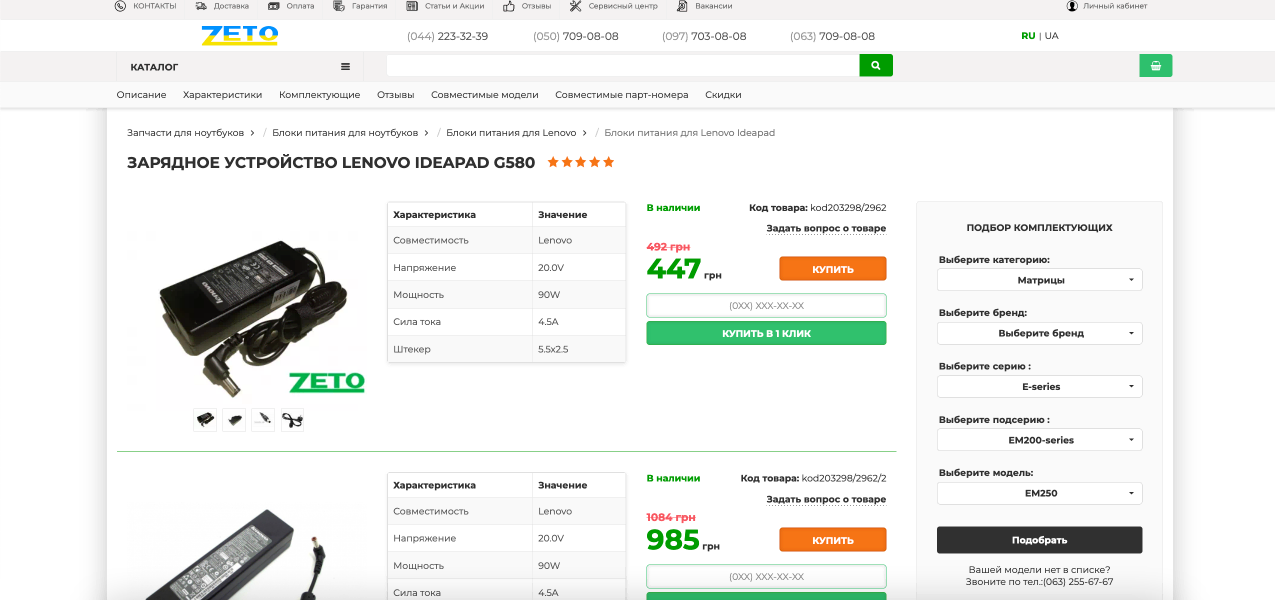Click first product thumbnail under main image

(205, 419)
